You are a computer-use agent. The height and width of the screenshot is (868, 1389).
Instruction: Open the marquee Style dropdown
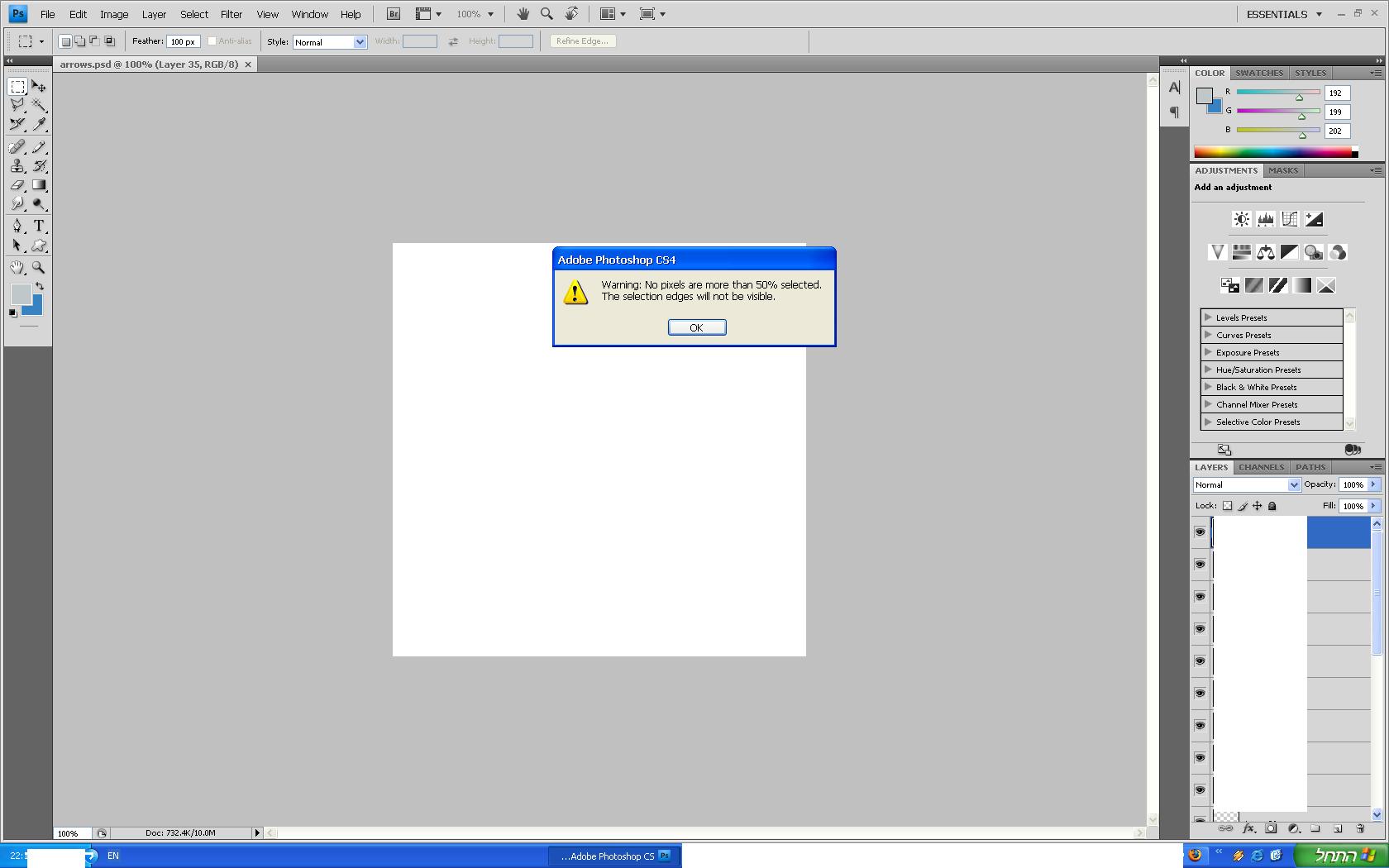(329, 42)
